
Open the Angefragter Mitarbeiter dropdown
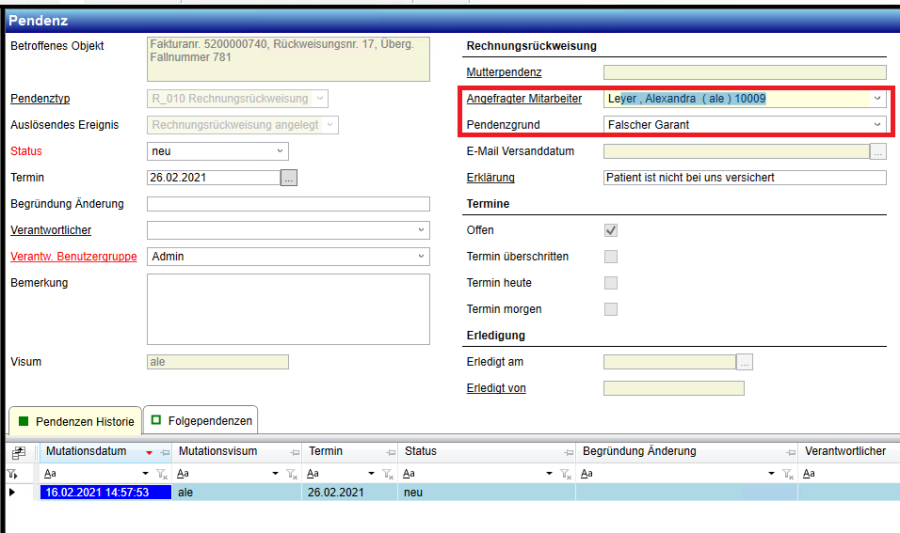click(x=877, y=99)
